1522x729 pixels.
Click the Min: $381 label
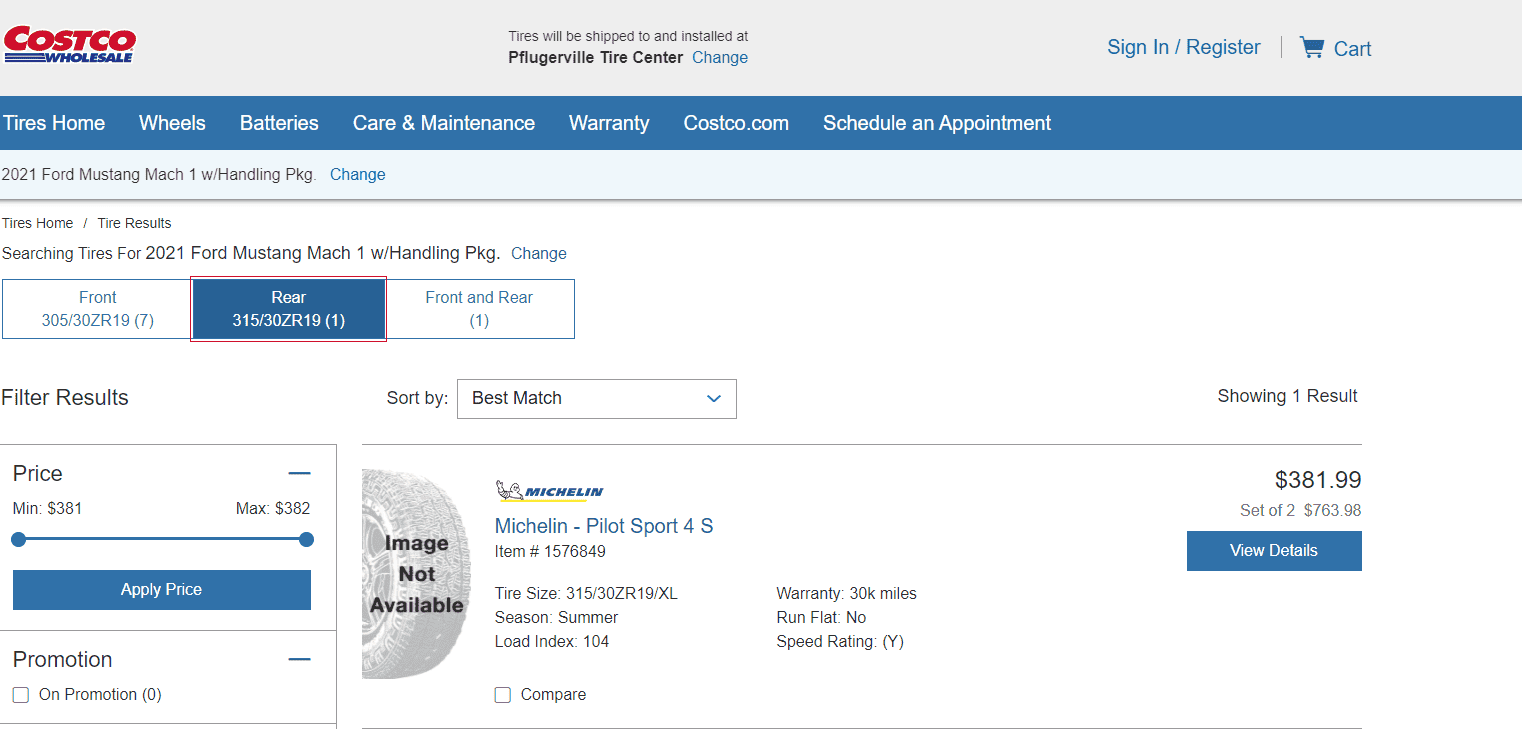[47, 508]
